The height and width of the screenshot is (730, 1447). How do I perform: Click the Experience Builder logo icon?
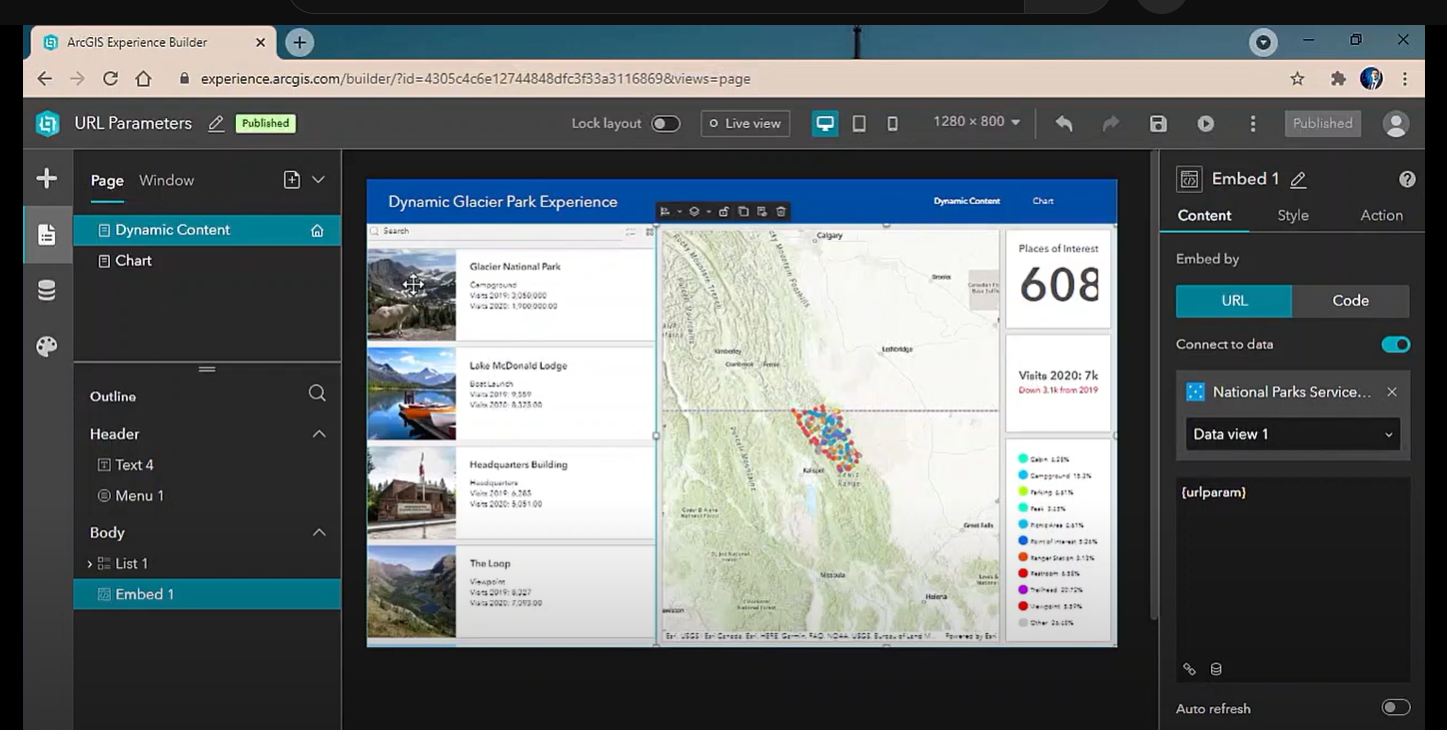[x=47, y=123]
